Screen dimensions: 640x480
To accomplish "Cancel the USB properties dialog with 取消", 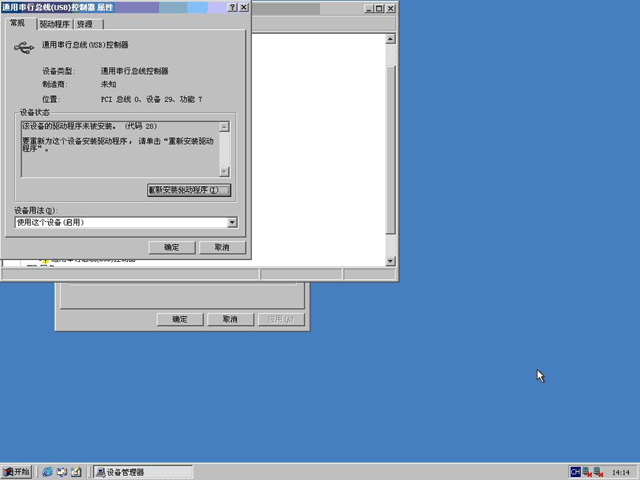I will [x=222, y=247].
